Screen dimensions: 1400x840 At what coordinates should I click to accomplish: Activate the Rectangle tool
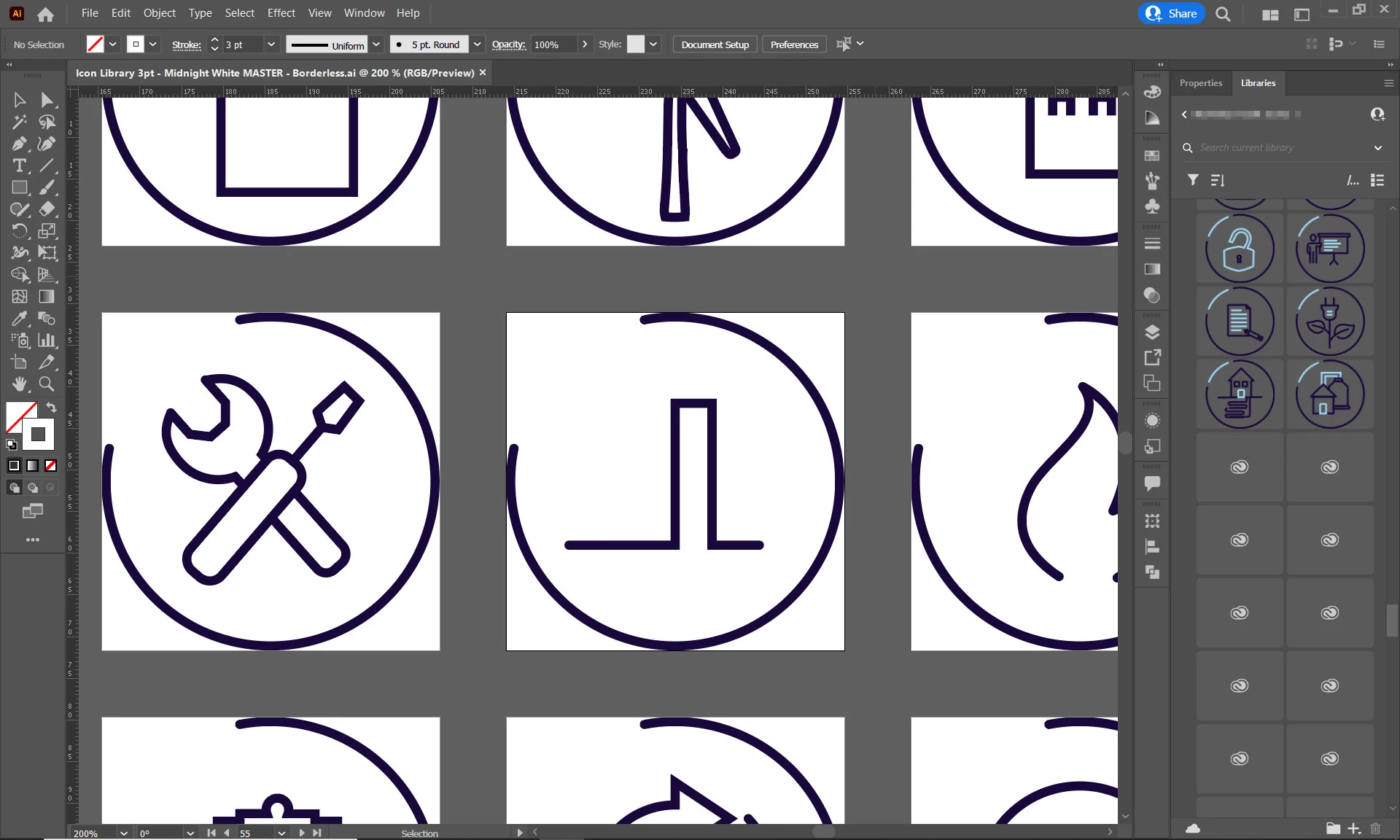[x=20, y=187]
